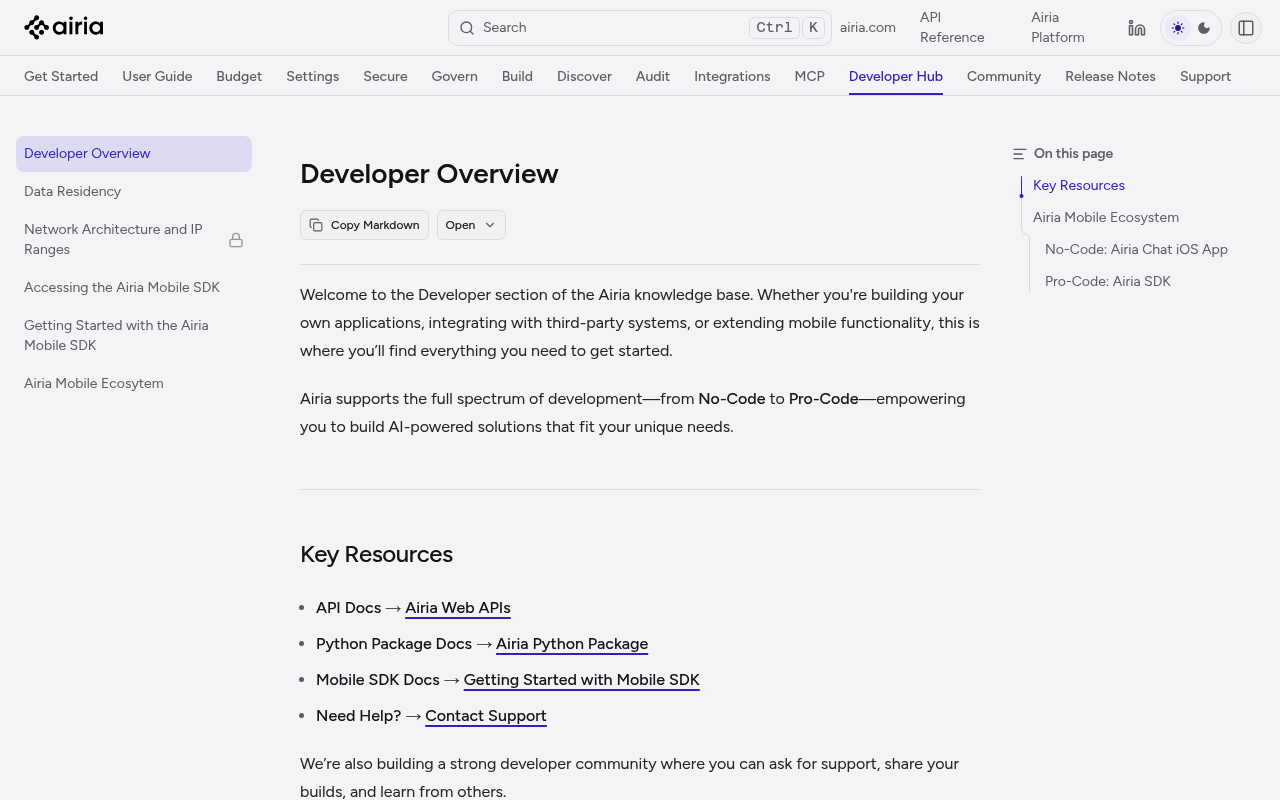Image resolution: width=1280 pixels, height=800 pixels.
Task: Click the search field
Action: pyautogui.click(x=640, y=28)
